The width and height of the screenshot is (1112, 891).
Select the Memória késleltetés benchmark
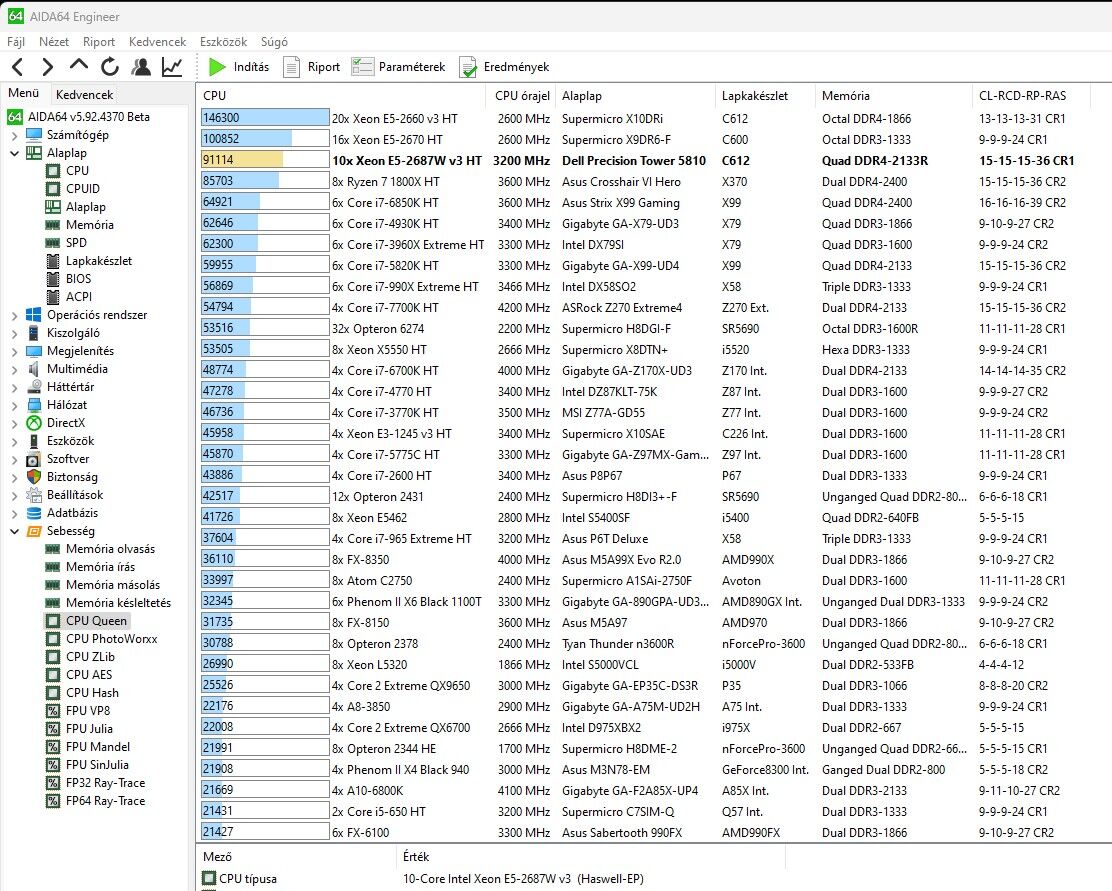click(x=109, y=603)
